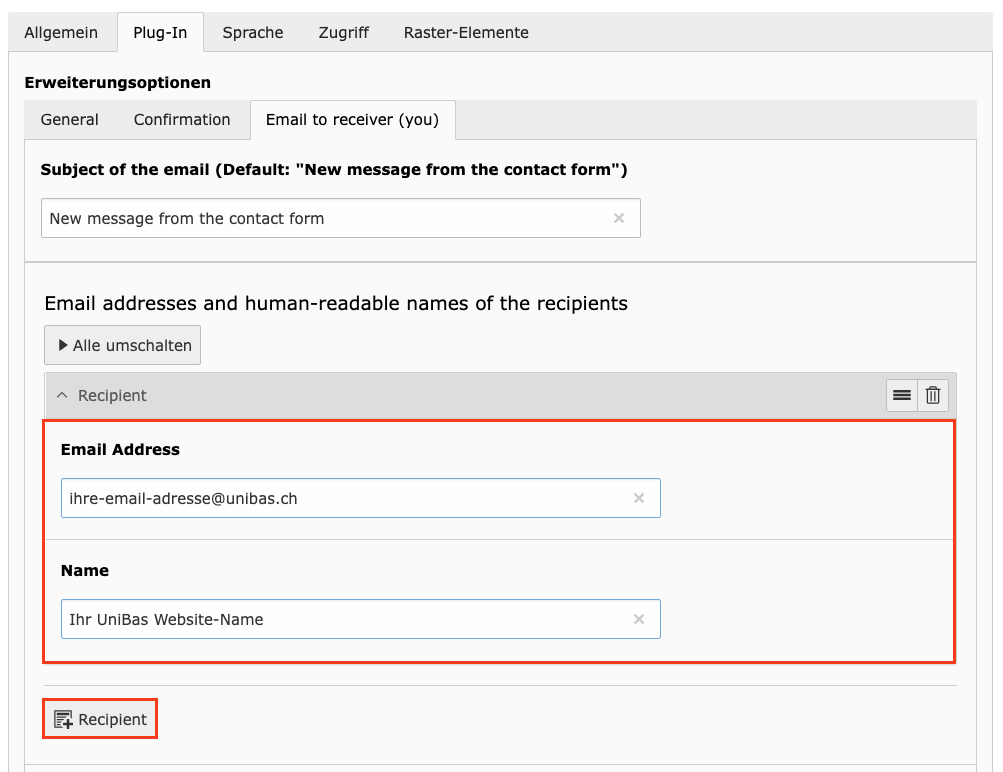Viewport: 1003px width, 772px height.
Task: Open the Confirmation sub-tab
Action: click(181, 119)
